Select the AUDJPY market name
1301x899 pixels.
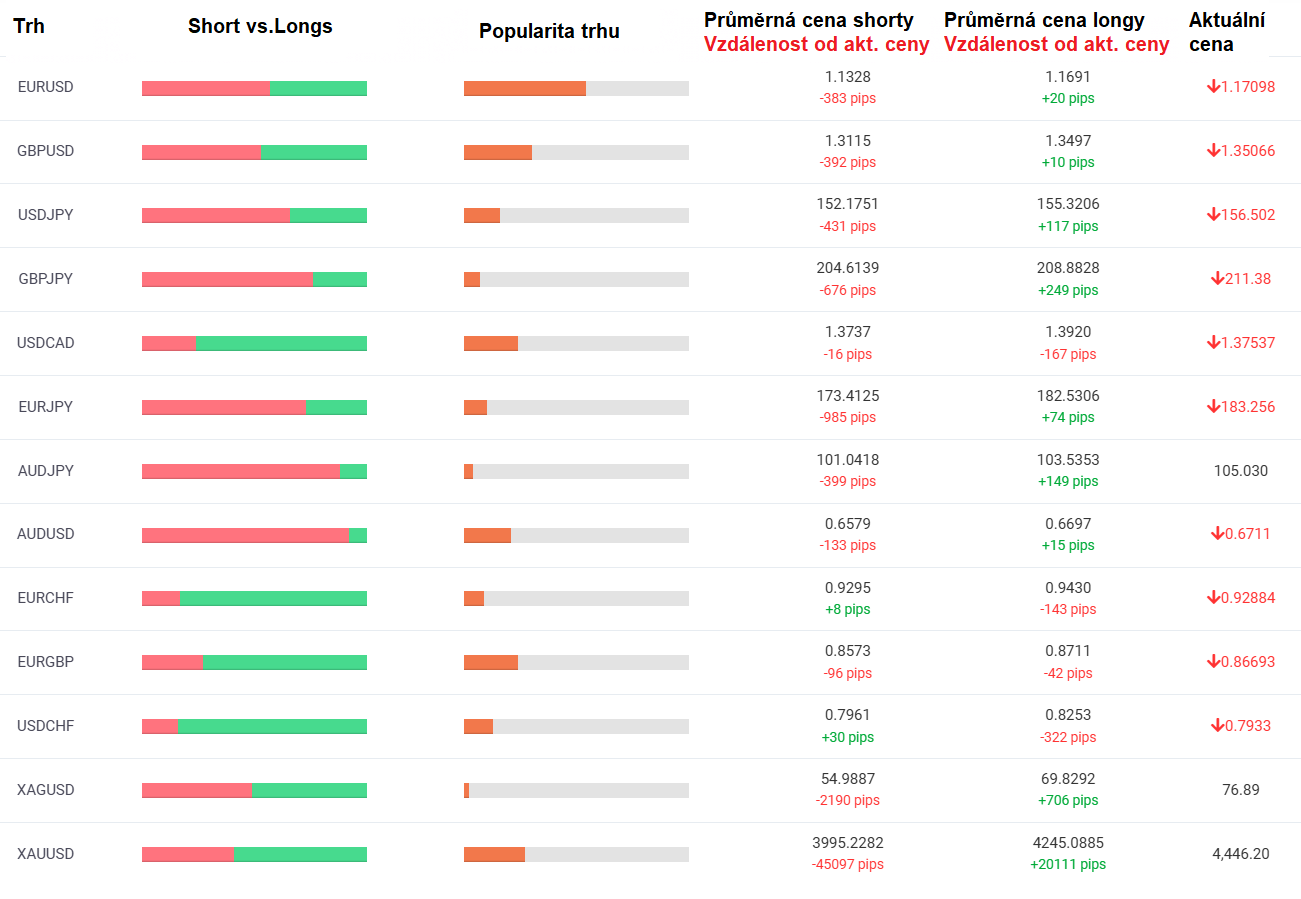pos(45,471)
